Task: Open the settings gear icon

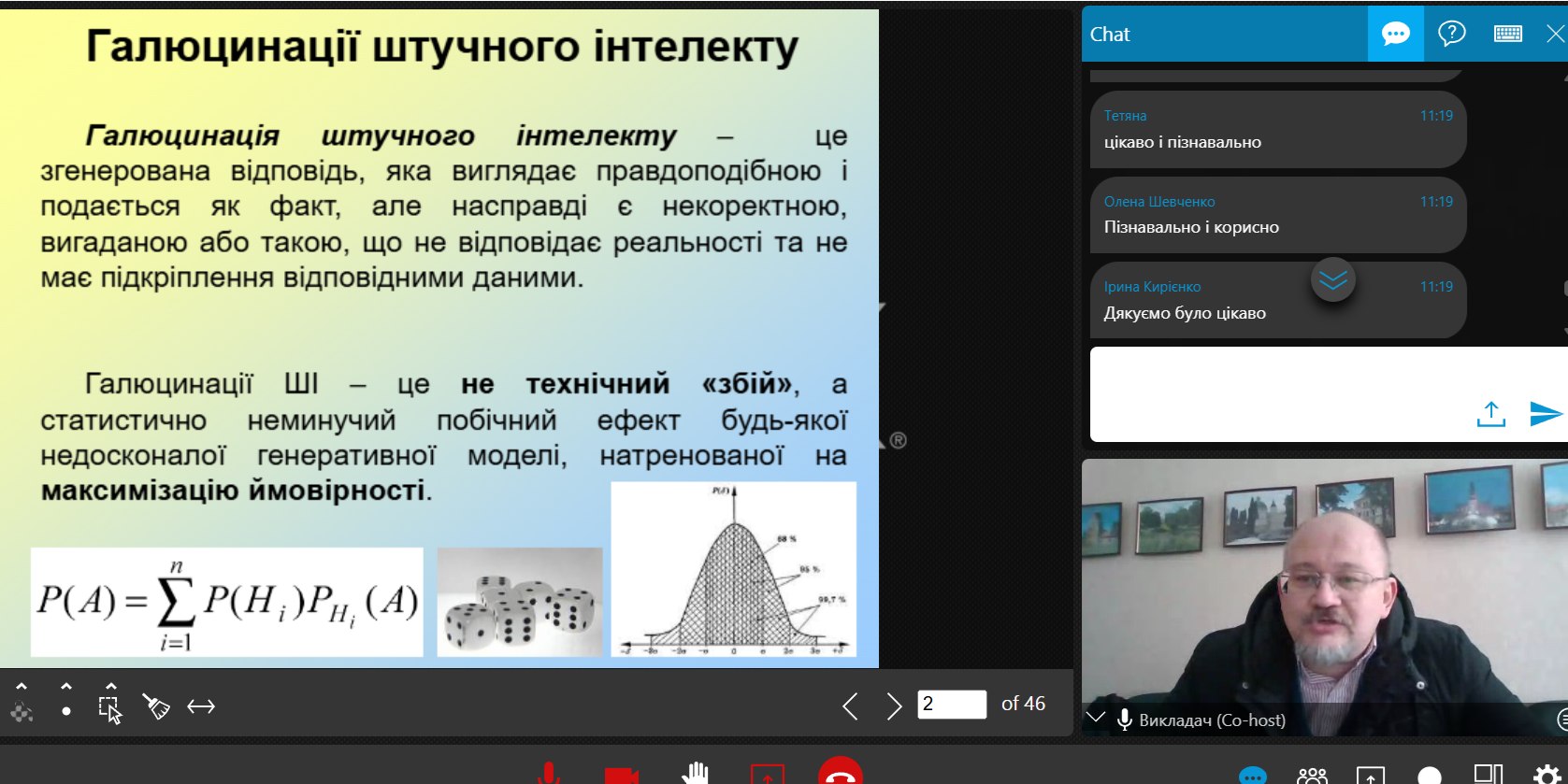Action: tap(1546, 776)
